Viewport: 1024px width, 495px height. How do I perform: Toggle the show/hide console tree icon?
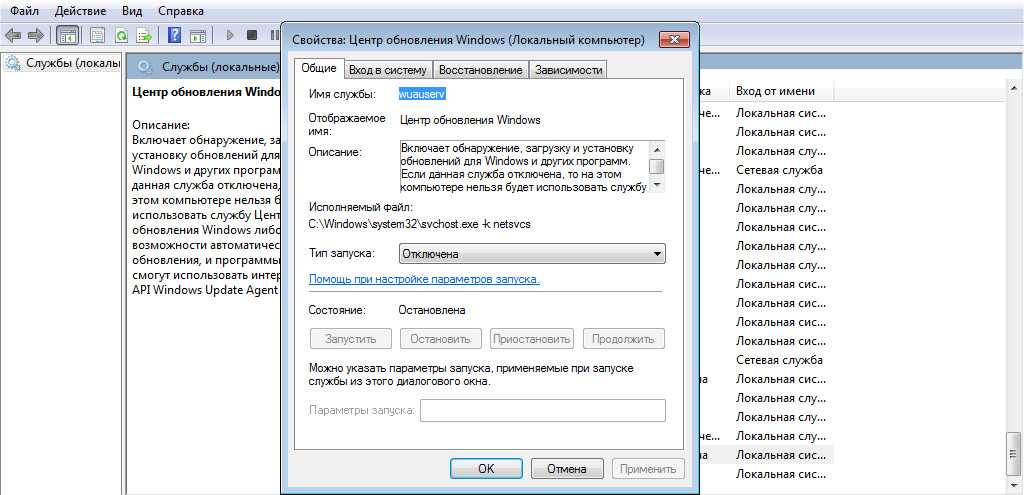tap(67, 35)
